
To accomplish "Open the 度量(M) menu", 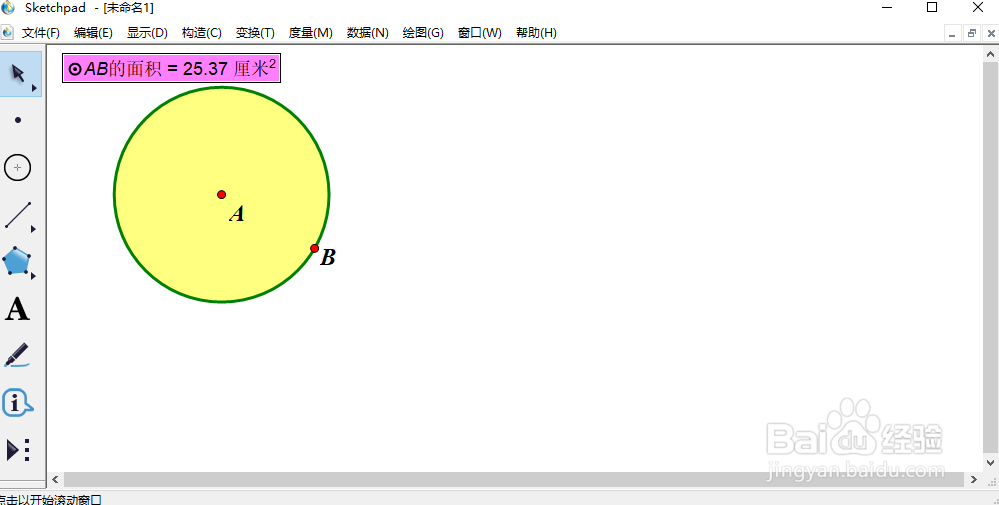I will tap(310, 32).
